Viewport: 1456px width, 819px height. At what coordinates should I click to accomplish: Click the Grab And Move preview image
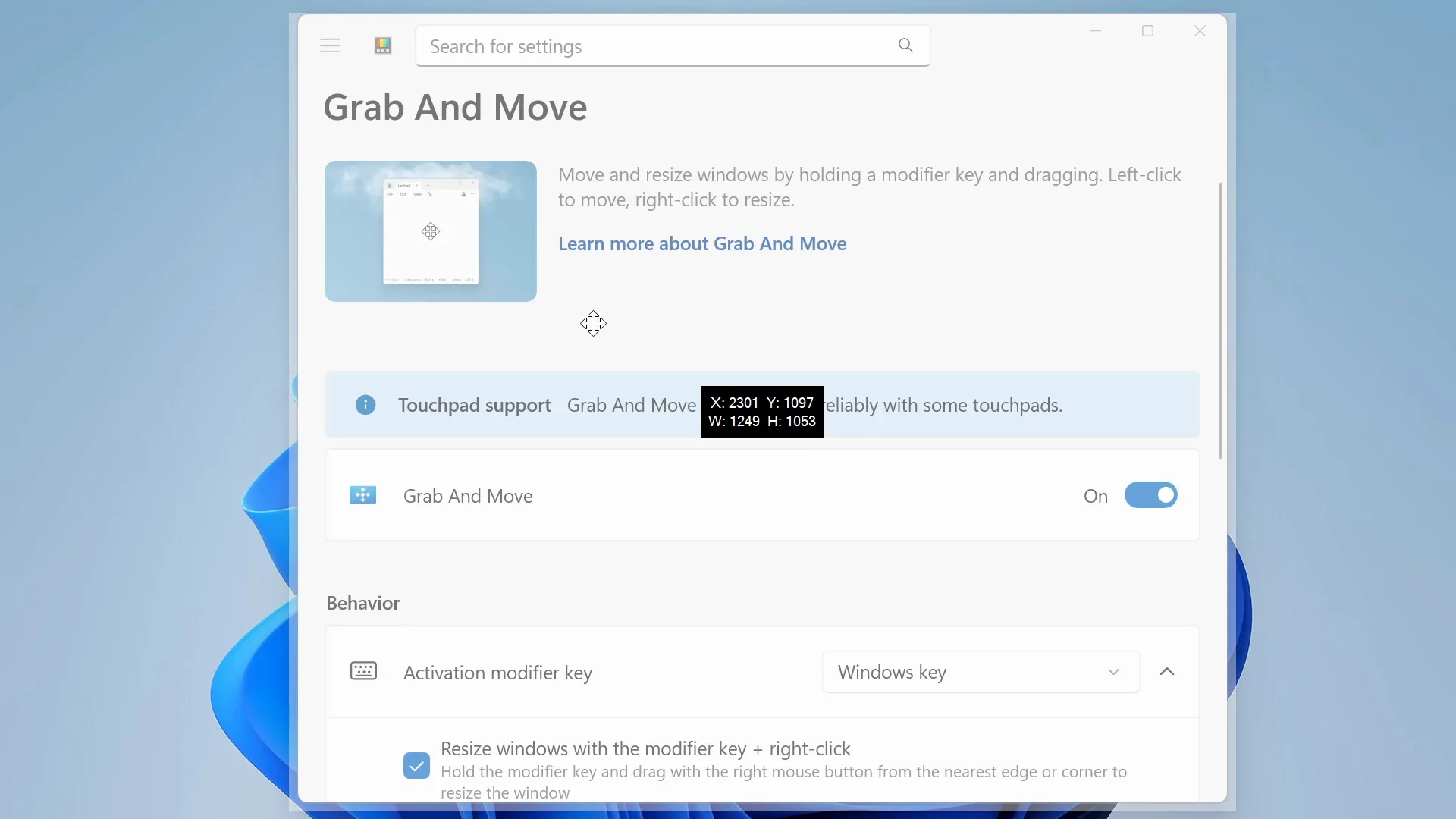click(431, 231)
